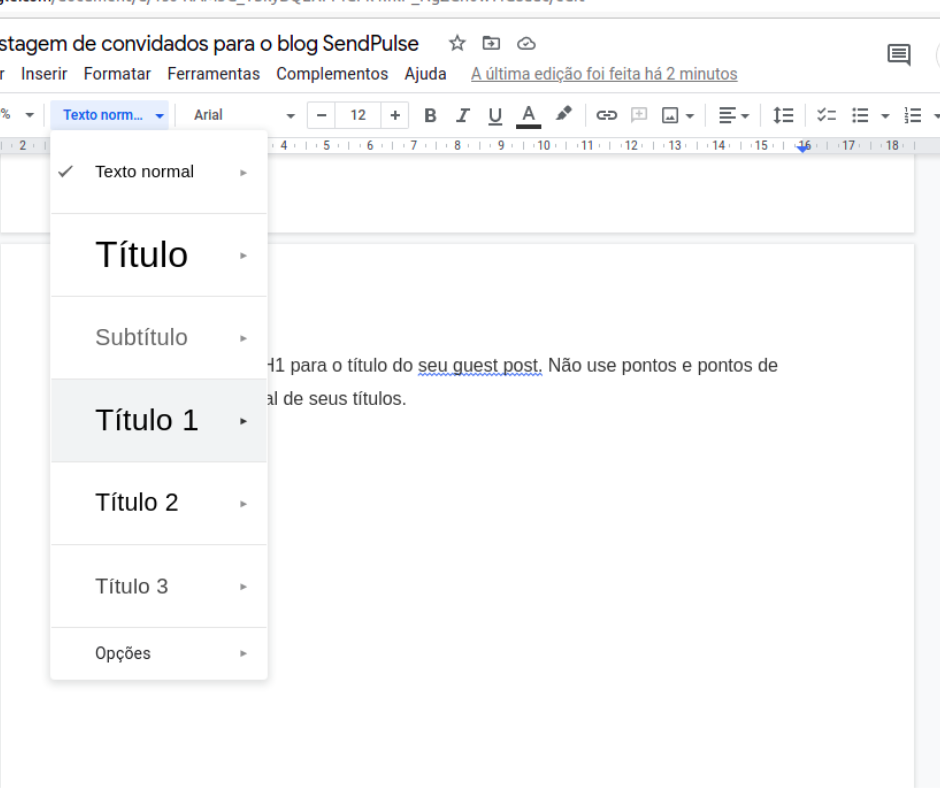
Task: Increase font size with plus button
Action: [395, 115]
